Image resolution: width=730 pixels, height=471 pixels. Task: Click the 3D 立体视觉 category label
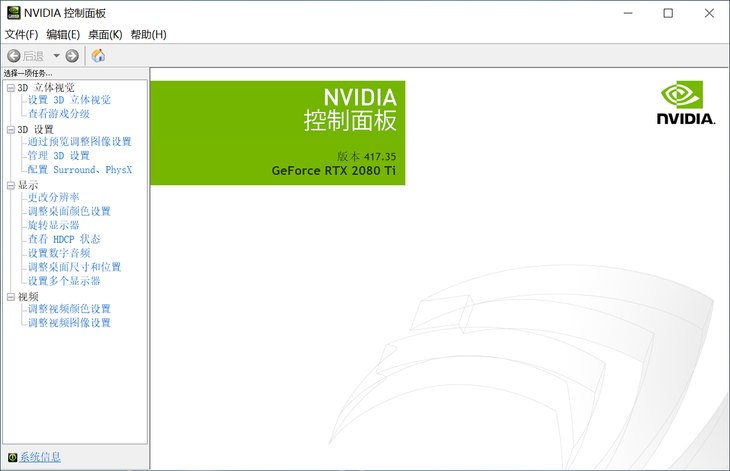[46, 88]
